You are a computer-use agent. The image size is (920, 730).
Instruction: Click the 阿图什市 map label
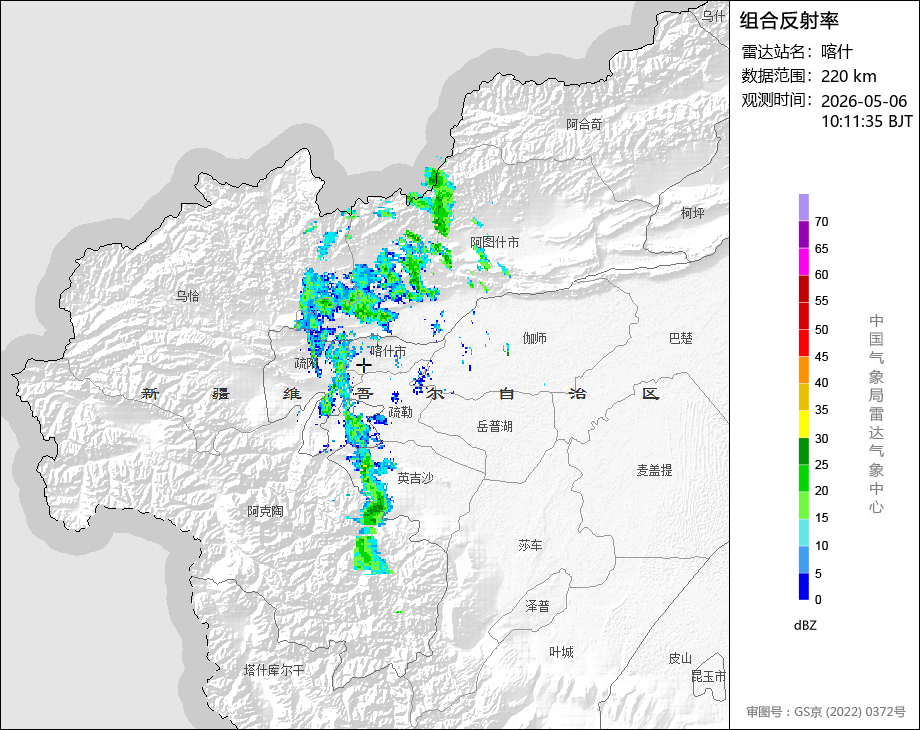(x=495, y=242)
